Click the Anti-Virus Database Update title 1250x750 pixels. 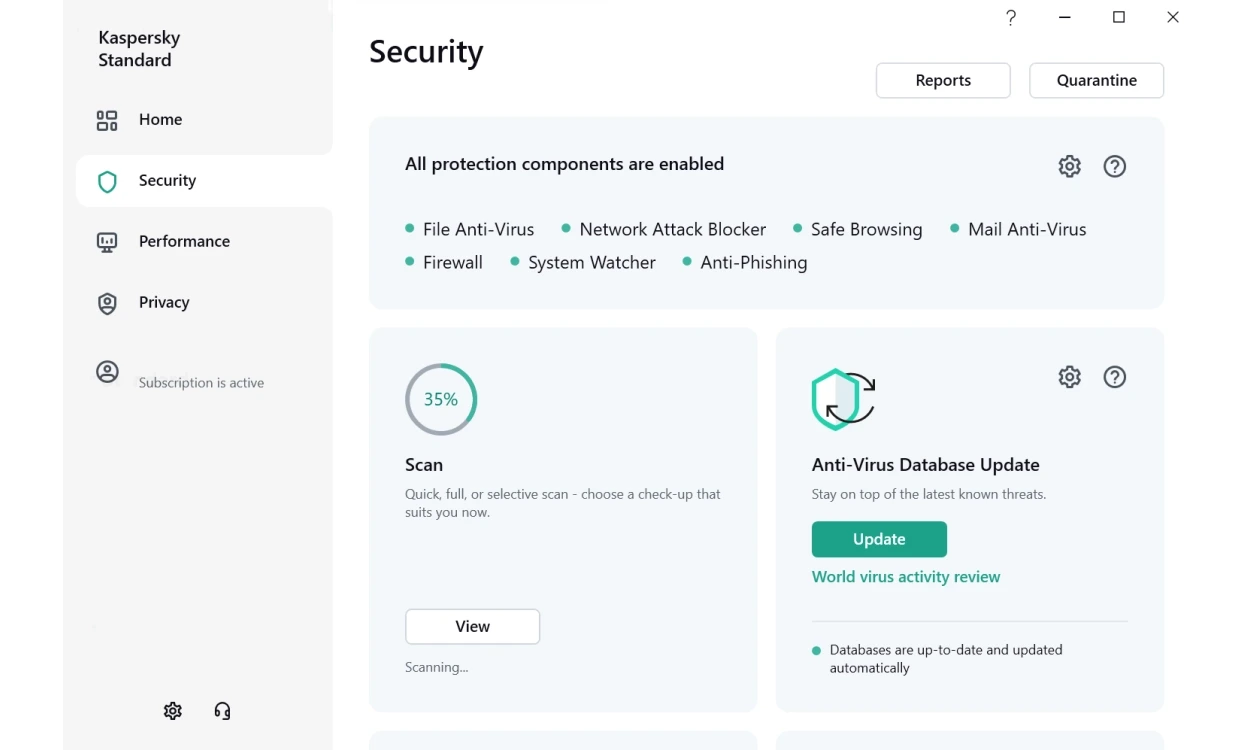tap(926, 465)
